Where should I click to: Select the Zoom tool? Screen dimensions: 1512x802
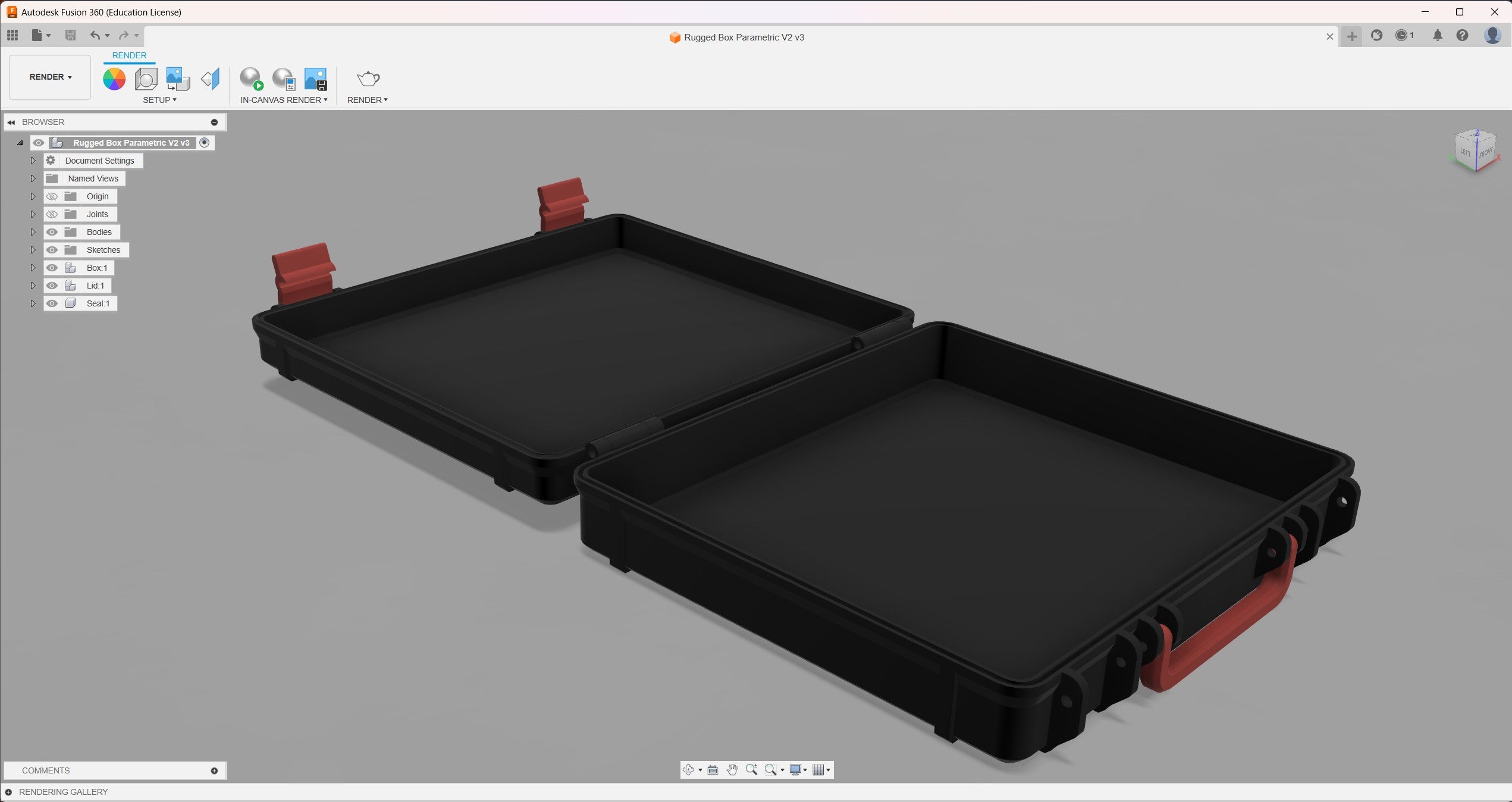point(751,770)
